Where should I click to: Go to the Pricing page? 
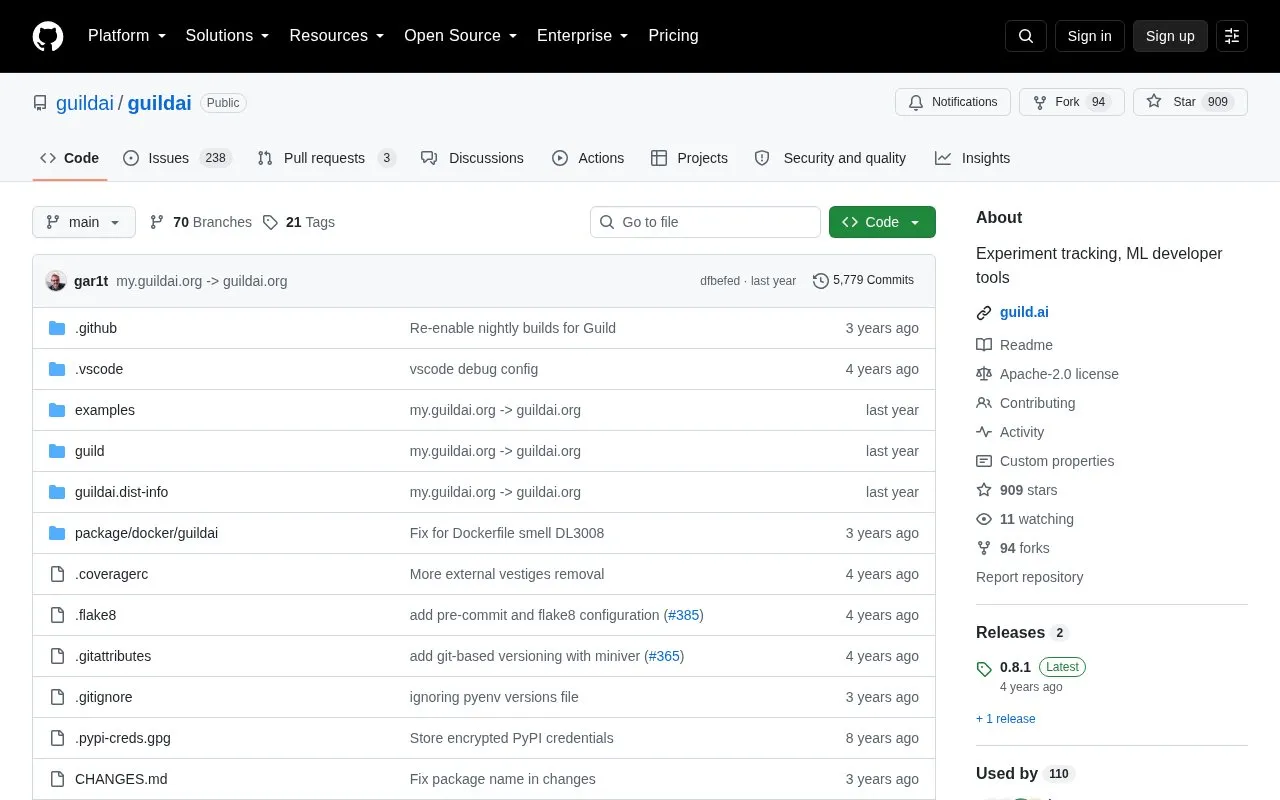673,36
